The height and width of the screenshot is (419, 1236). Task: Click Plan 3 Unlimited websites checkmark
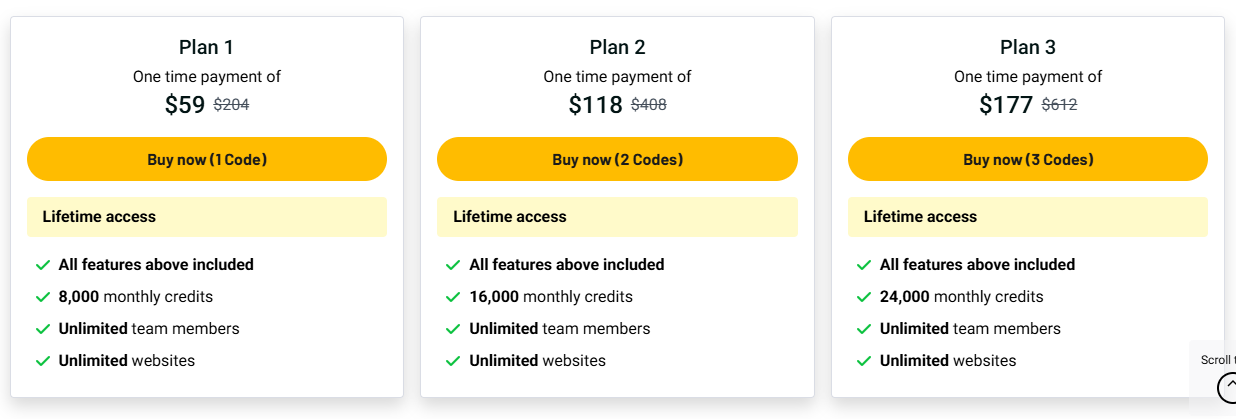[x=864, y=361]
